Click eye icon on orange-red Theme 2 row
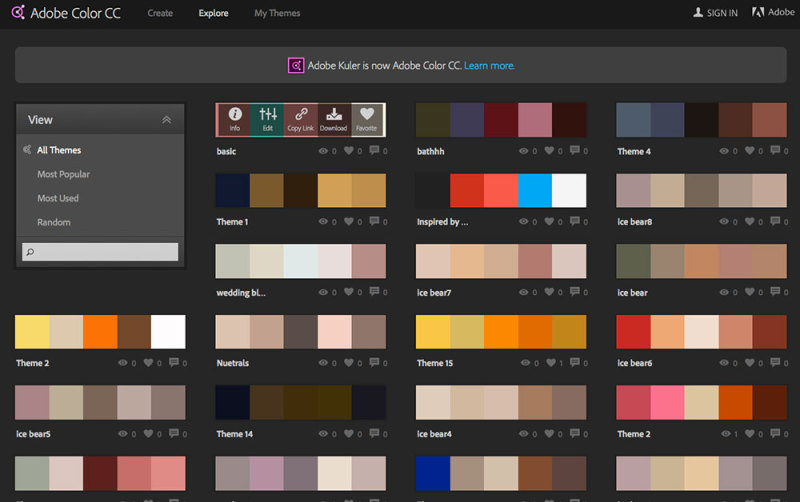This screenshot has height=502, width=800. (x=726, y=434)
